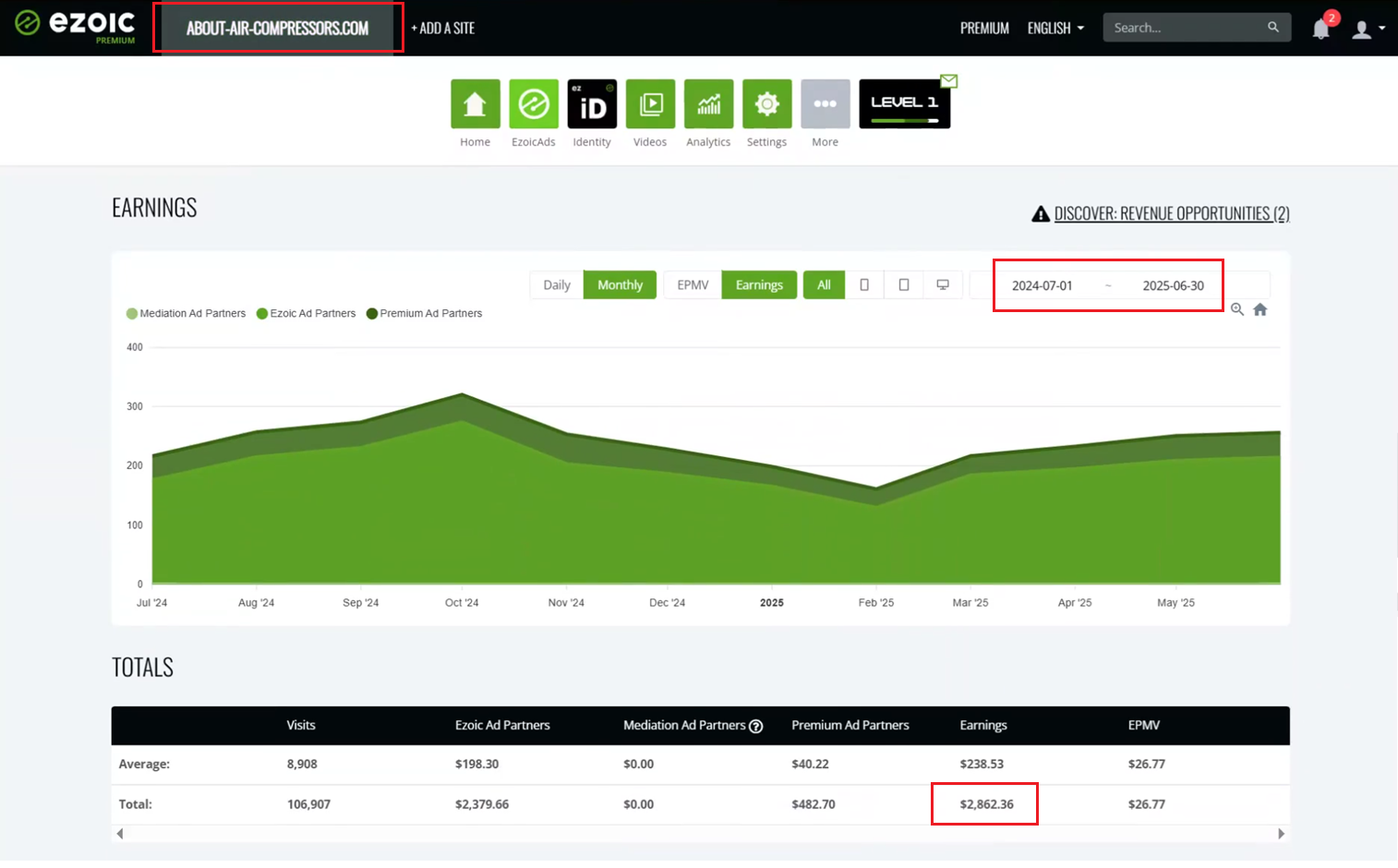
Task: Click the search magnifier icon
Action: [x=1273, y=27]
